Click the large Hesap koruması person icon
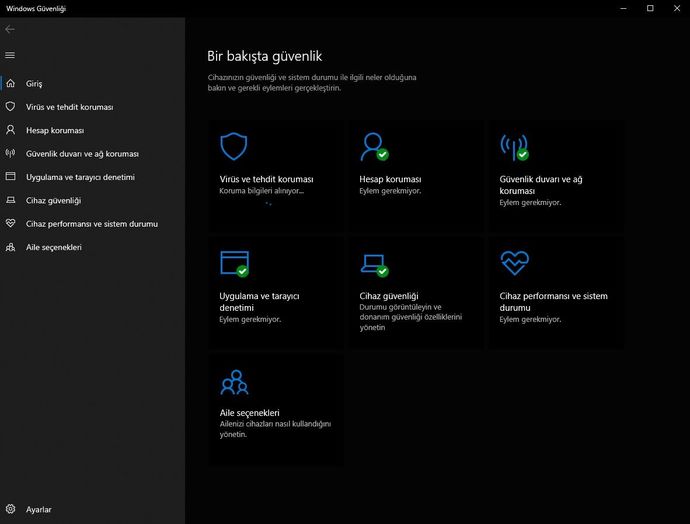Screen dimensions: 690x524 tap(374, 147)
